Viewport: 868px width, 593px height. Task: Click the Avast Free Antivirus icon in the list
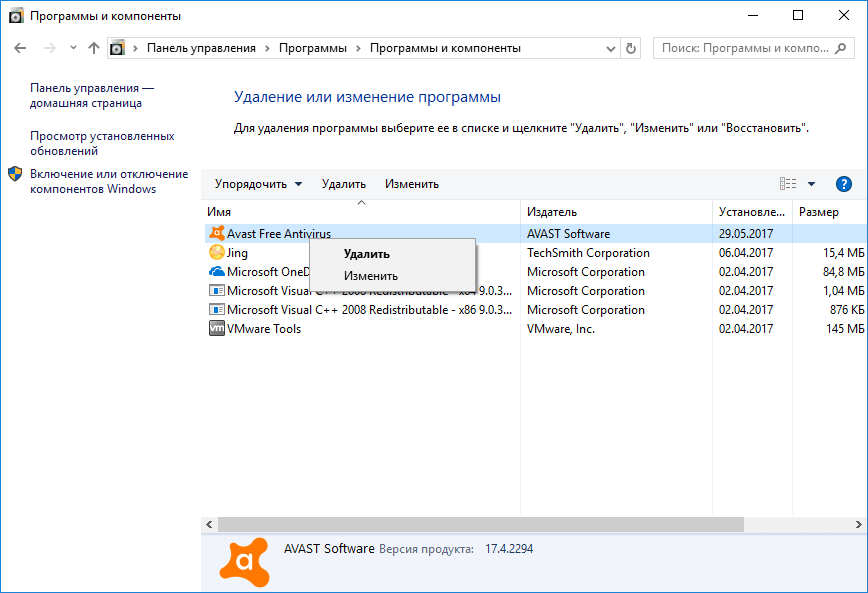(216, 233)
